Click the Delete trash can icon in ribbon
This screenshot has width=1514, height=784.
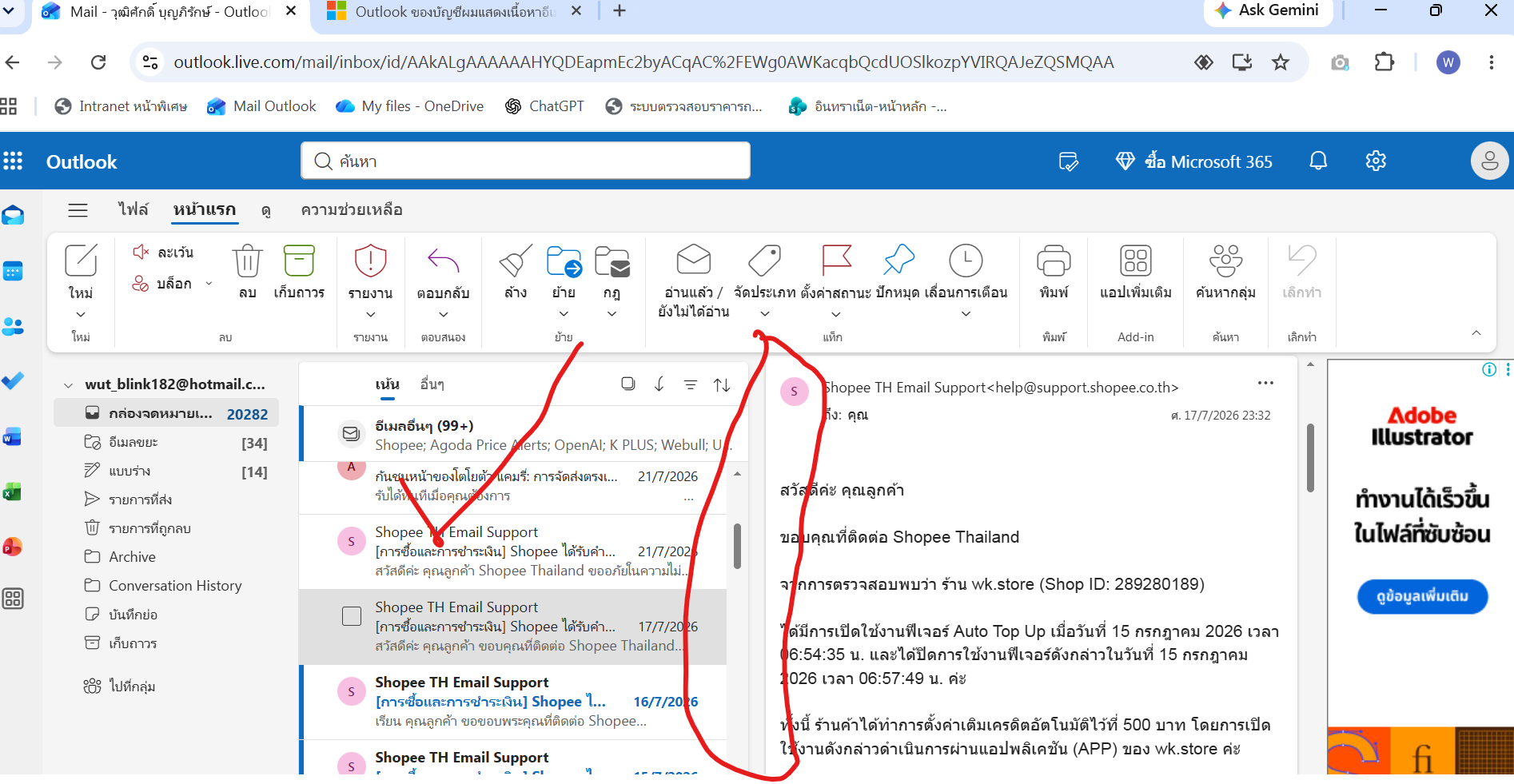pos(247,261)
